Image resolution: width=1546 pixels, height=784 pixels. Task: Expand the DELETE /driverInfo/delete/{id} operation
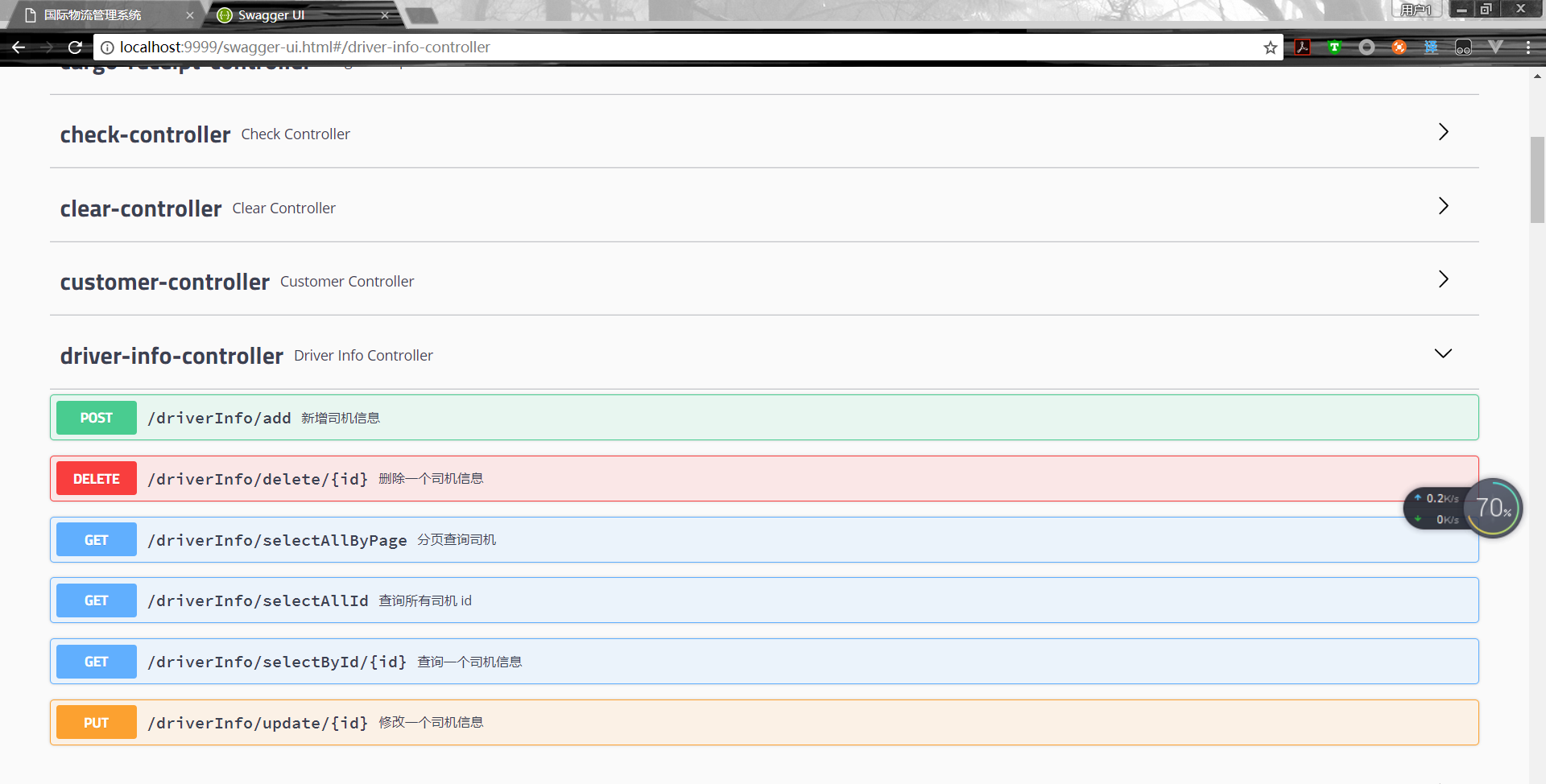pos(764,479)
